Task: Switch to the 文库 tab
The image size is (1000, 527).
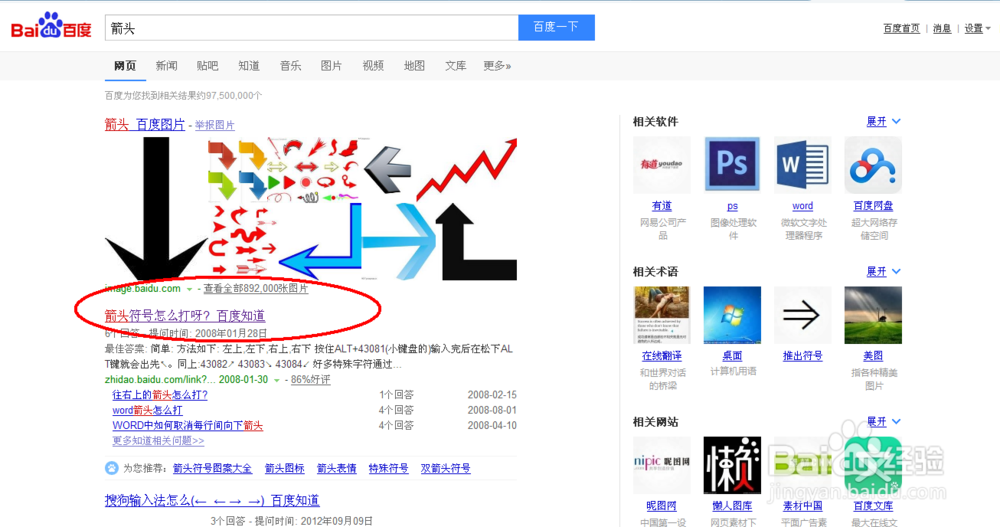Action: click(455, 66)
